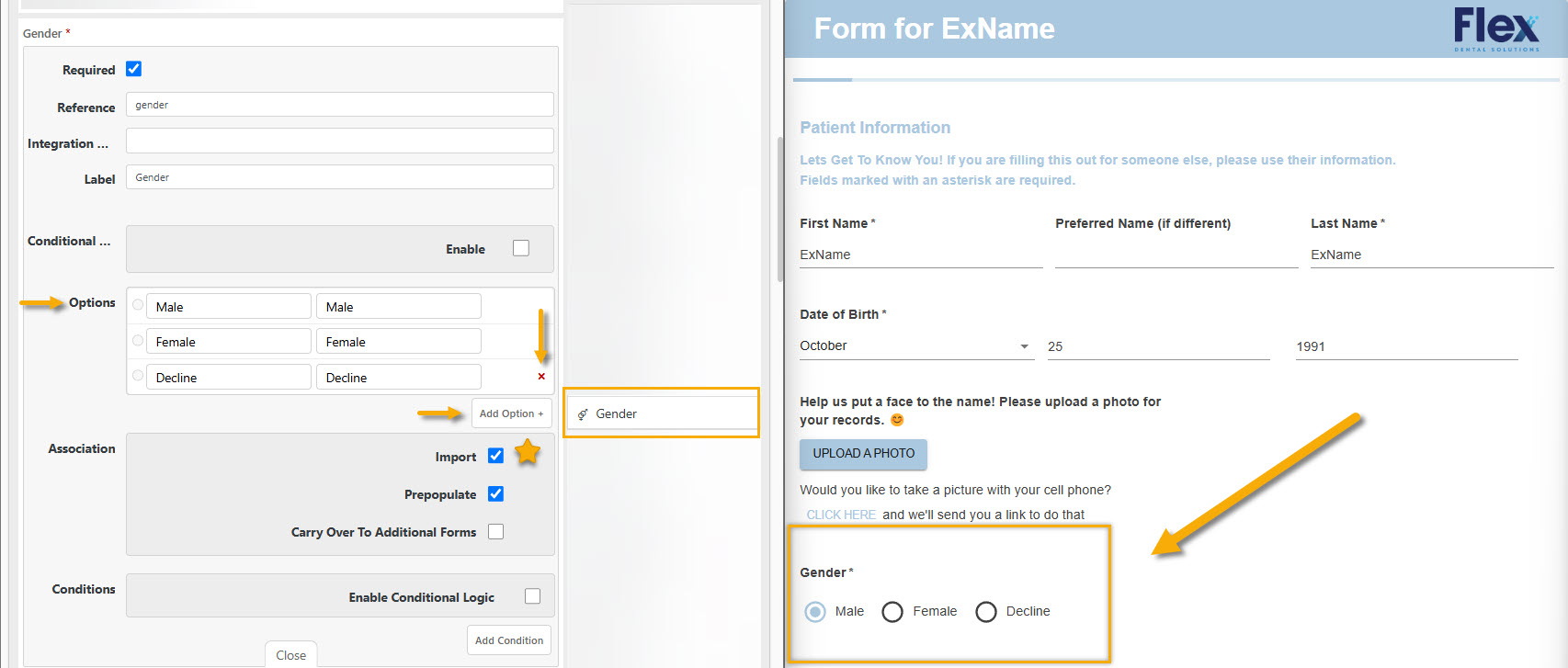Click the Association section label

click(x=82, y=448)
